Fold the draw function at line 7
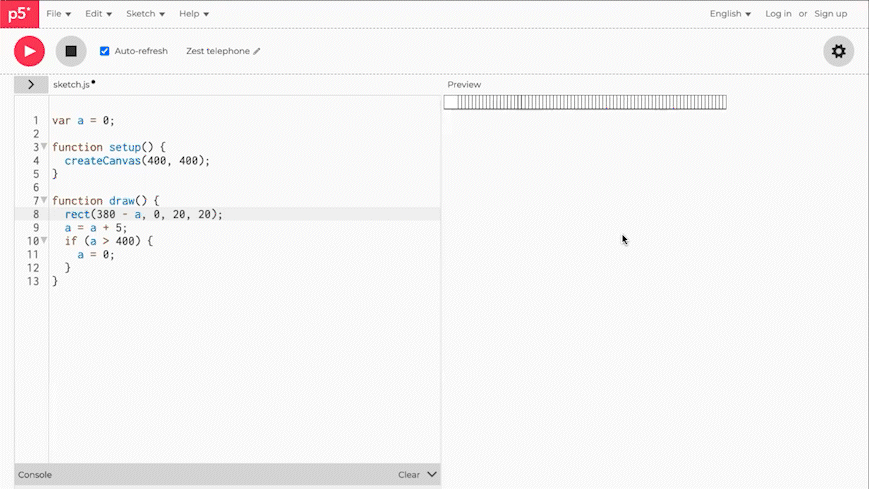 [x=44, y=200]
